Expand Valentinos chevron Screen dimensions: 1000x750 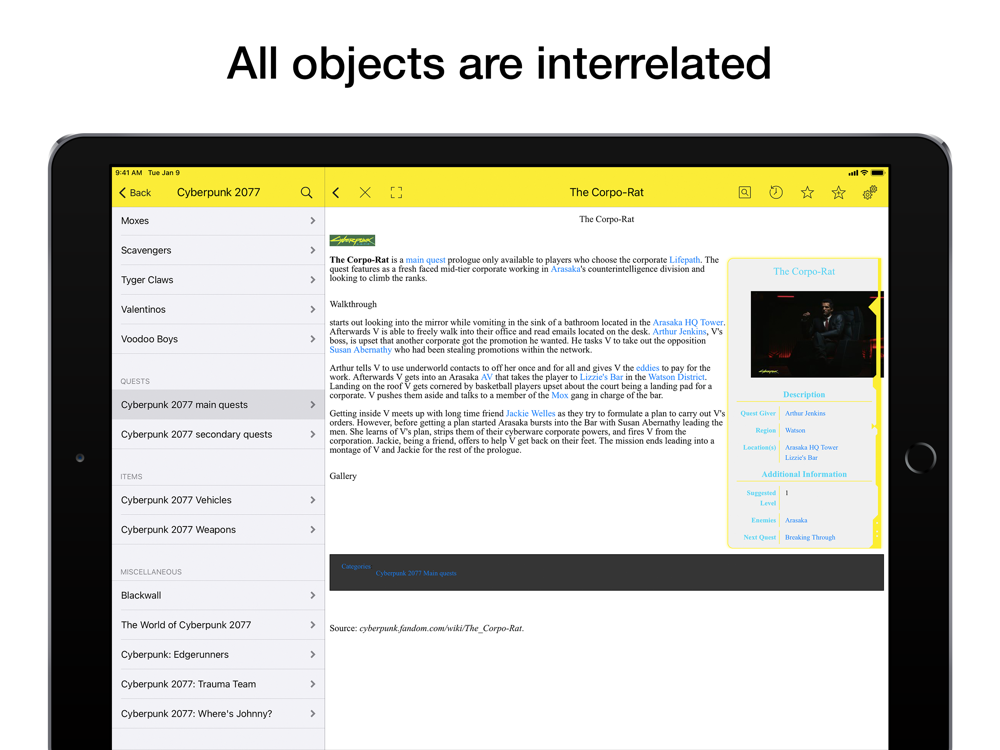pos(312,309)
